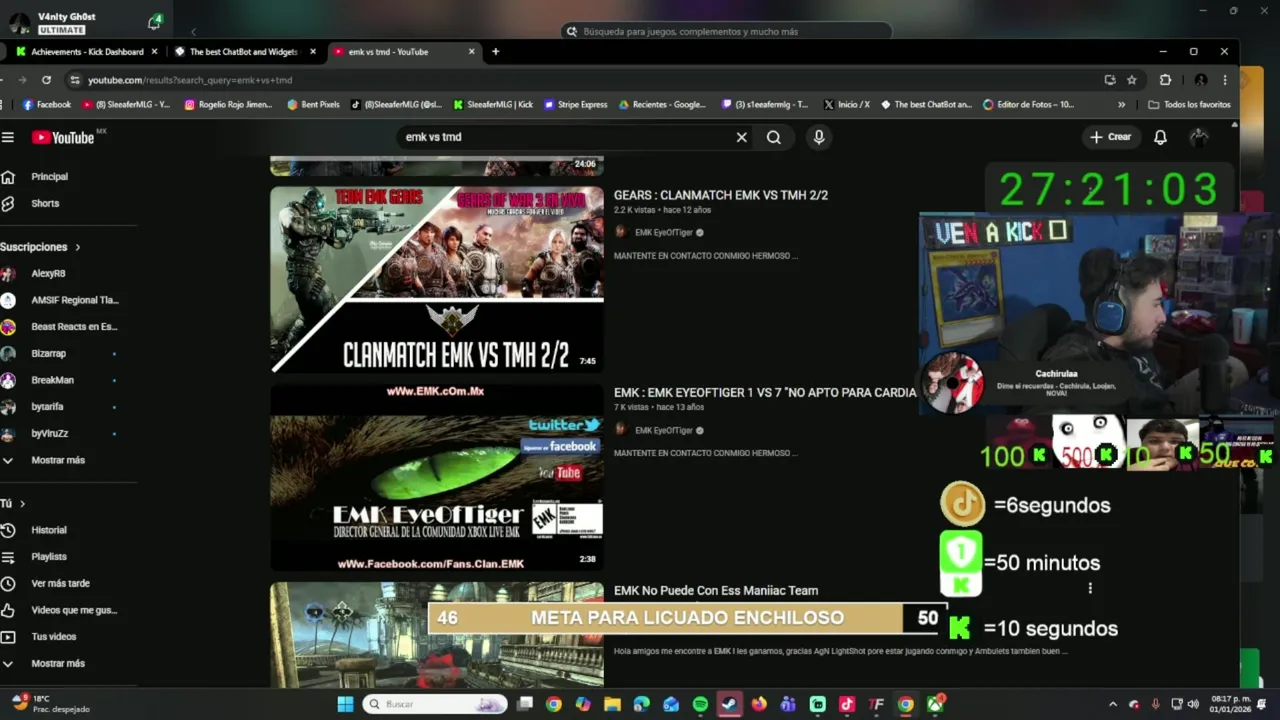Image resolution: width=1280 pixels, height=720 pixels.
Task: Reload the page in Chrome
Action: pos(46,80)
